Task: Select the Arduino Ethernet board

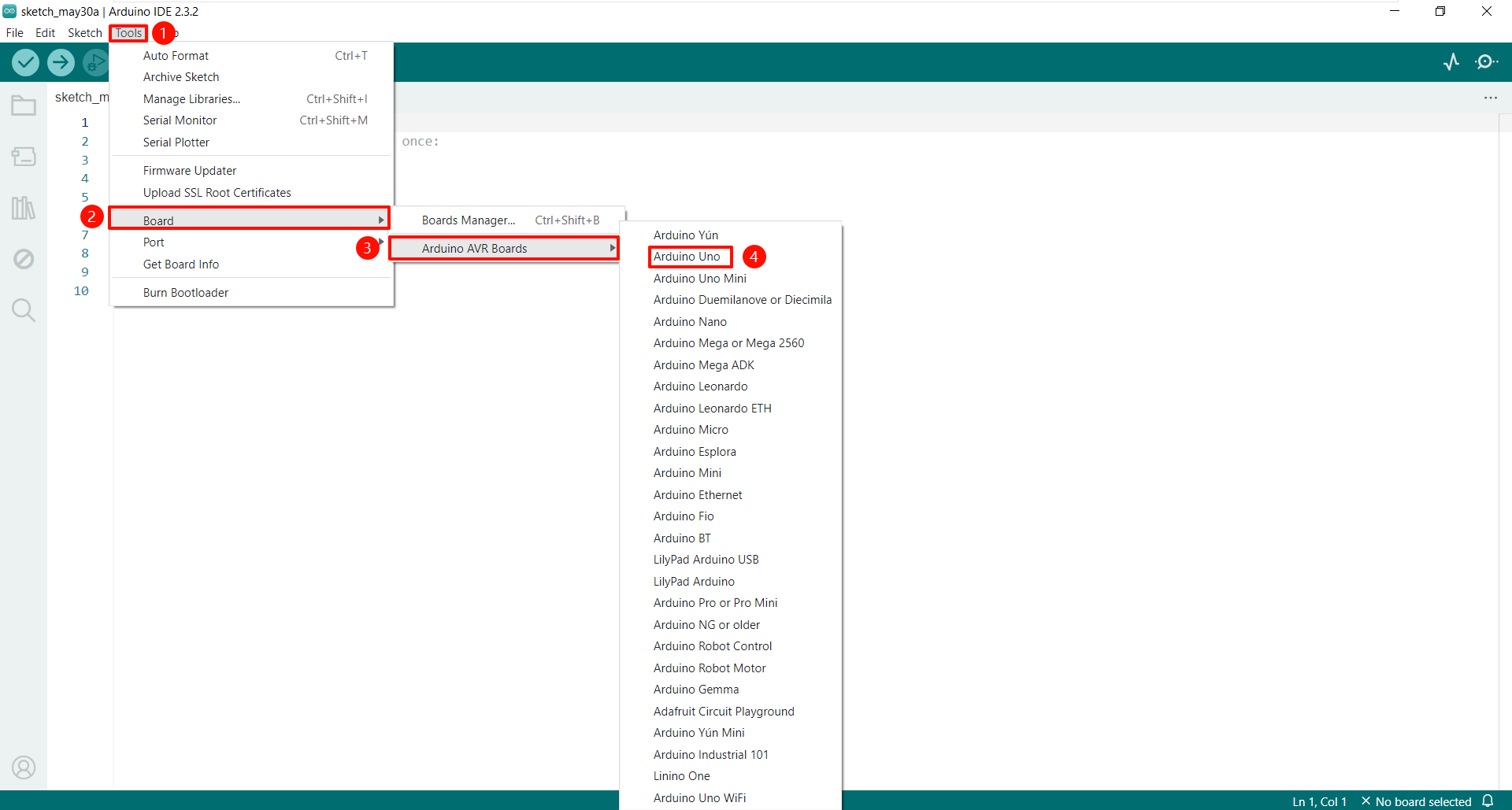Action: pyautogui.click(x=731, y=495)
